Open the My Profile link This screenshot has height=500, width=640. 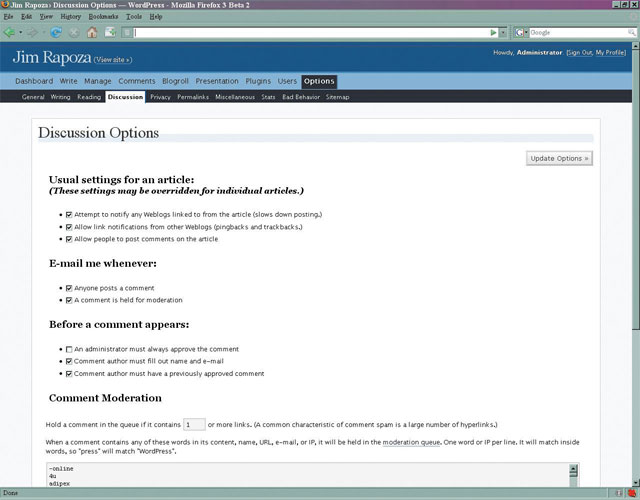[610, 53]
